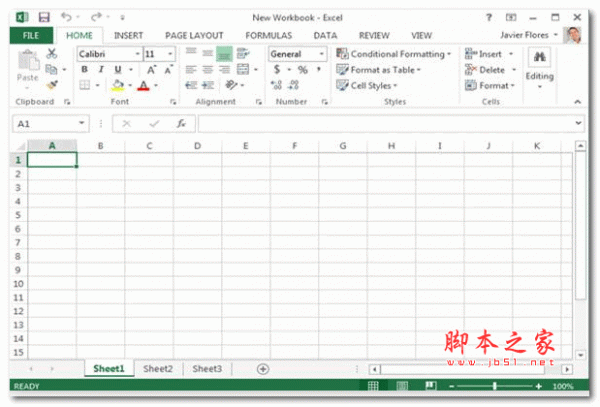Toggle Bold formatting

[85, 70]
